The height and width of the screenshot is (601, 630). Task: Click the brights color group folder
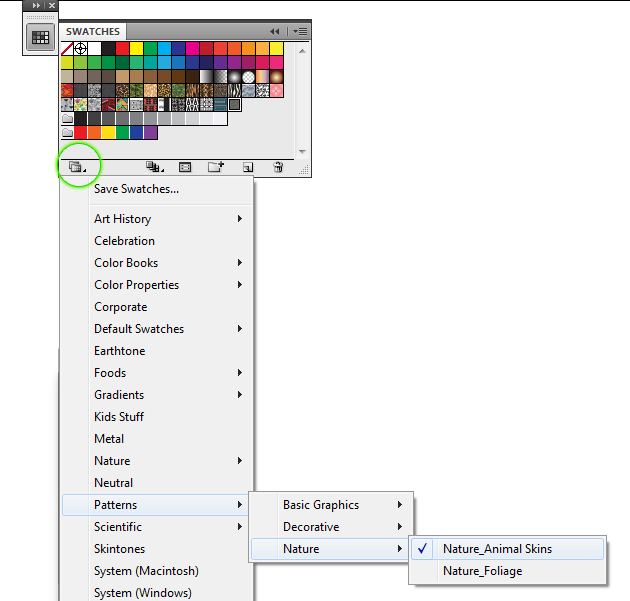pyautogui.click(x=68, y=133)
